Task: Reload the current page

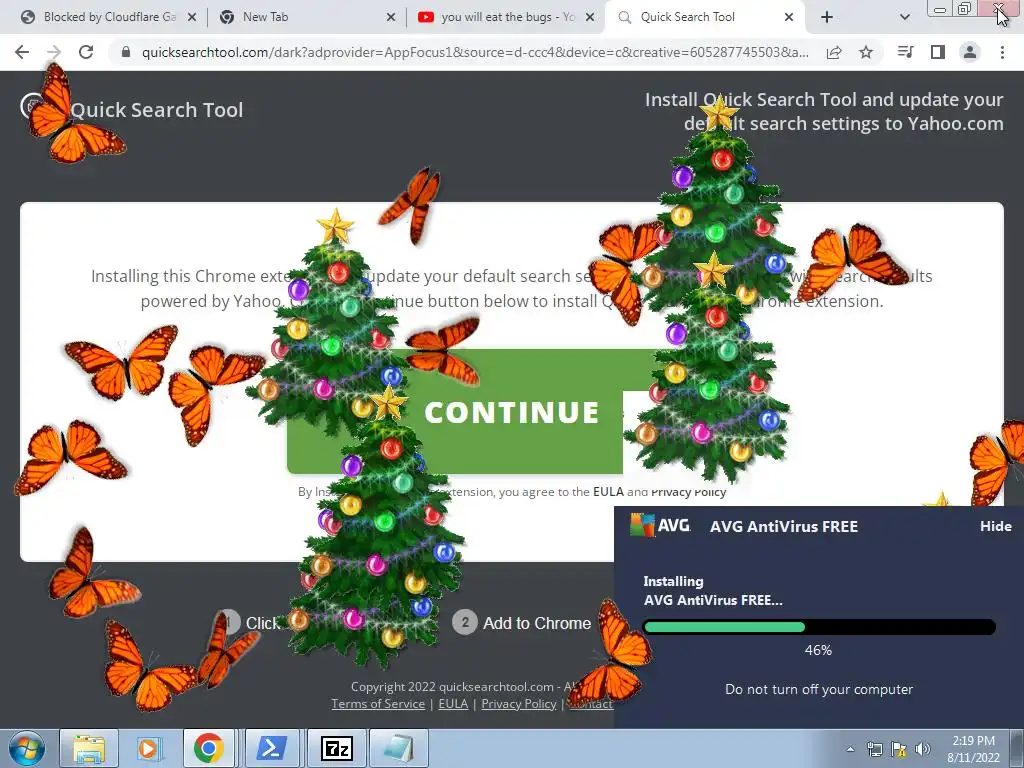Action: click(x=86, y=52)
